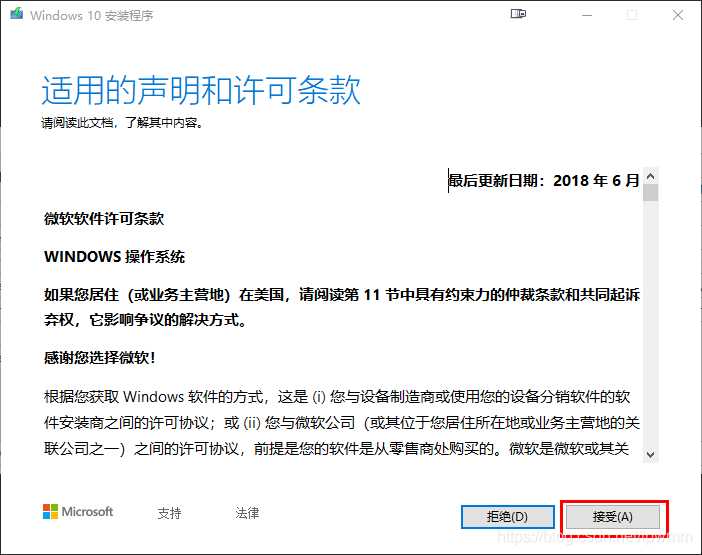Click the paragraph starting 根据您获取 Windows
The image size is (702, 555).
click(342, 423)
